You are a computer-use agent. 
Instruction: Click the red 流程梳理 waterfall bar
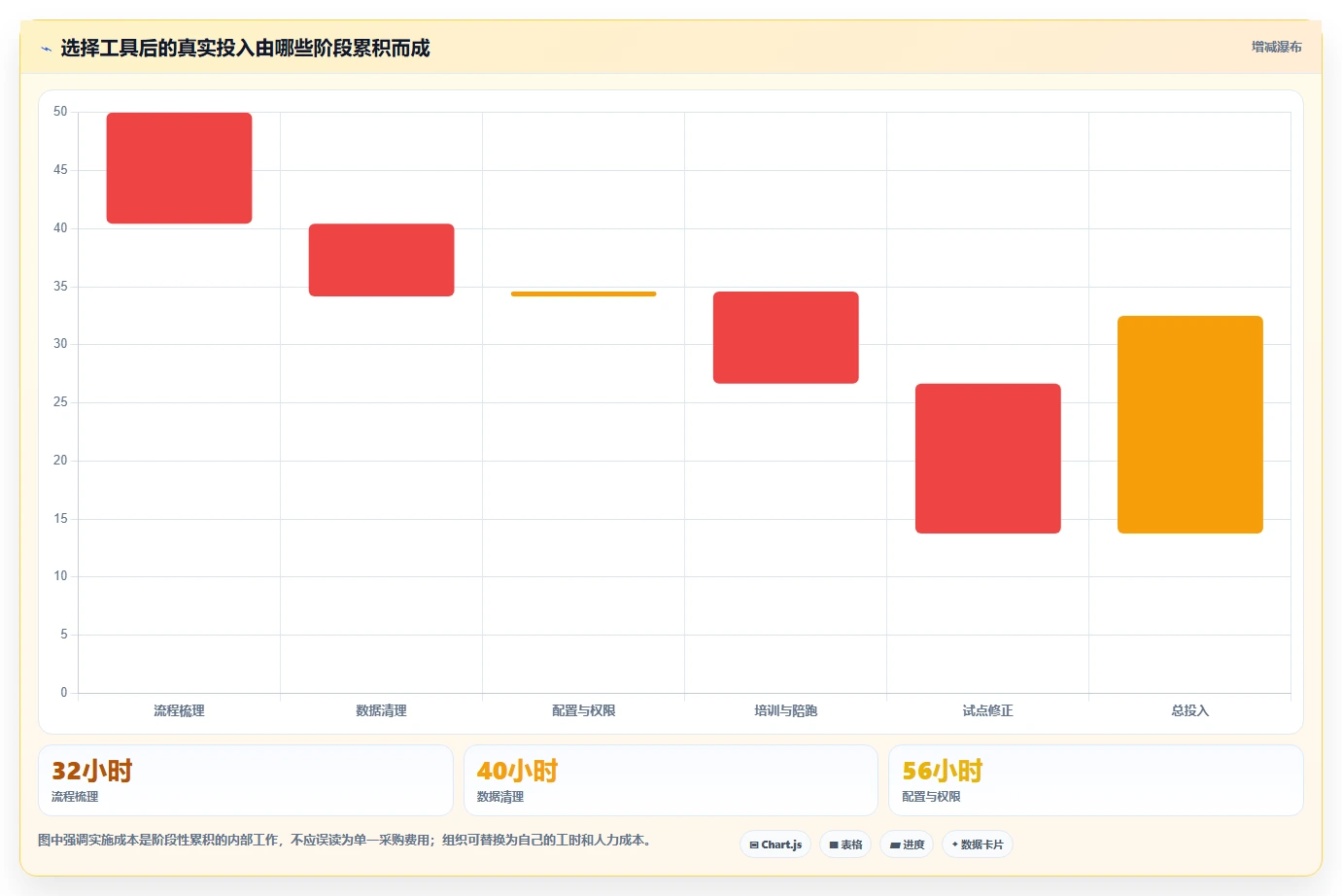(179, 168)
